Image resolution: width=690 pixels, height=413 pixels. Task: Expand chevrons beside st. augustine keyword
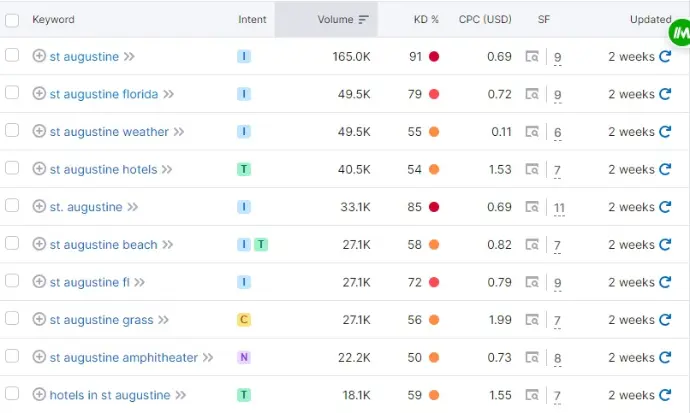tap(133, 207)
